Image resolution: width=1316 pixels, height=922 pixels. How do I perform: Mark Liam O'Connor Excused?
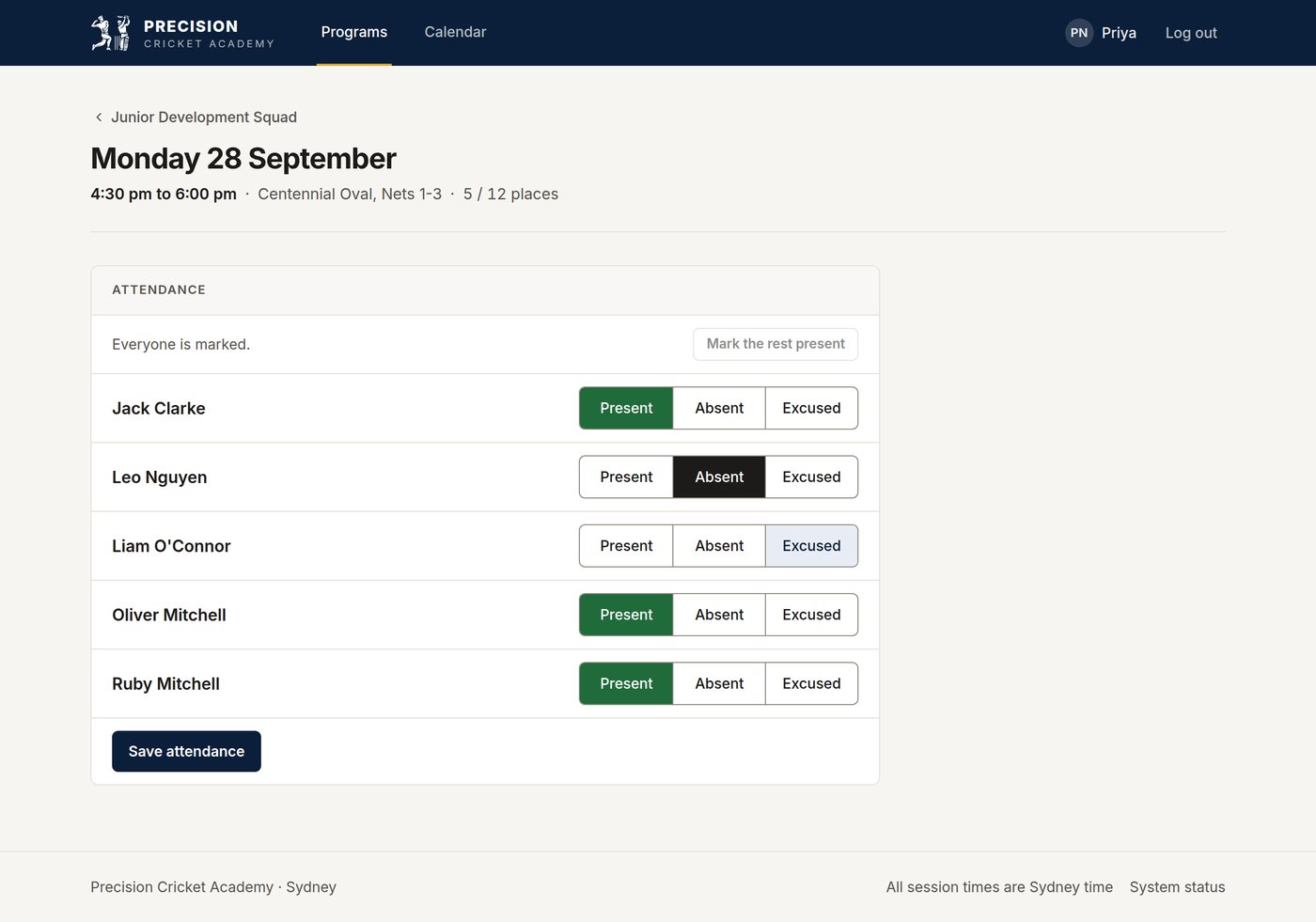click(811, 546)
